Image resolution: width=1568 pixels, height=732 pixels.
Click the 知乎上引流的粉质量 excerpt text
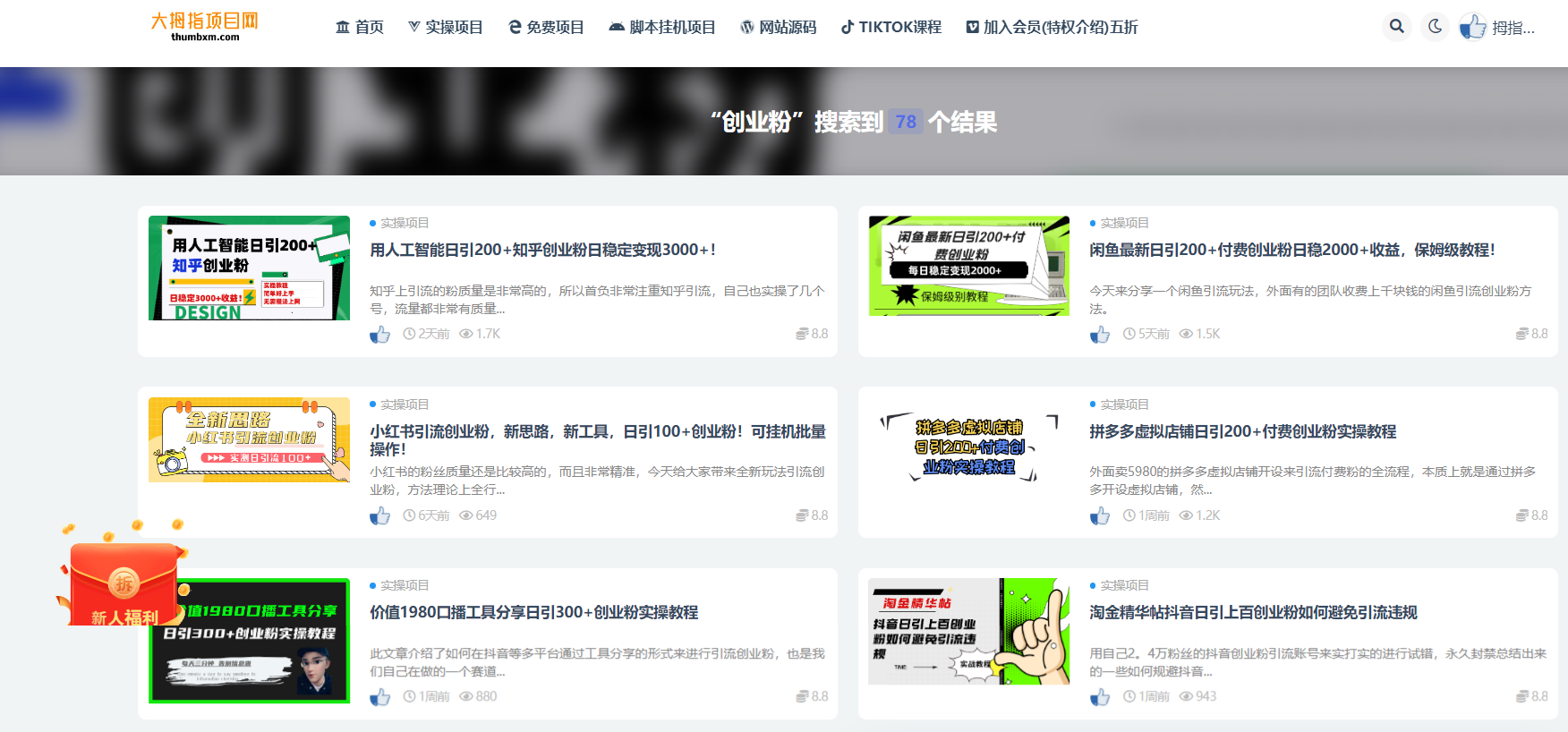pyautogui.click(x=597, y=300)
